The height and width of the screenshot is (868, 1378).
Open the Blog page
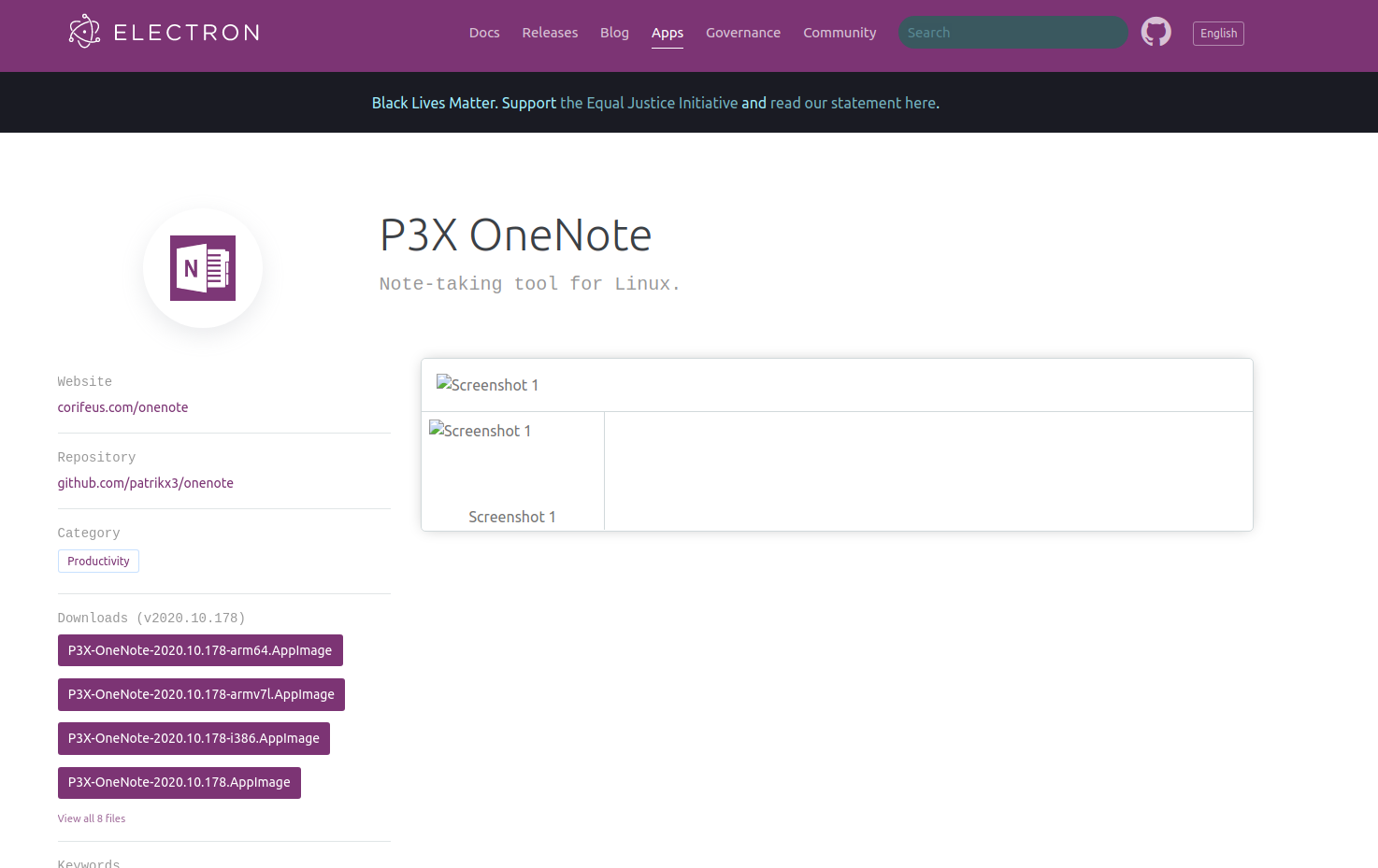[614, 33]
